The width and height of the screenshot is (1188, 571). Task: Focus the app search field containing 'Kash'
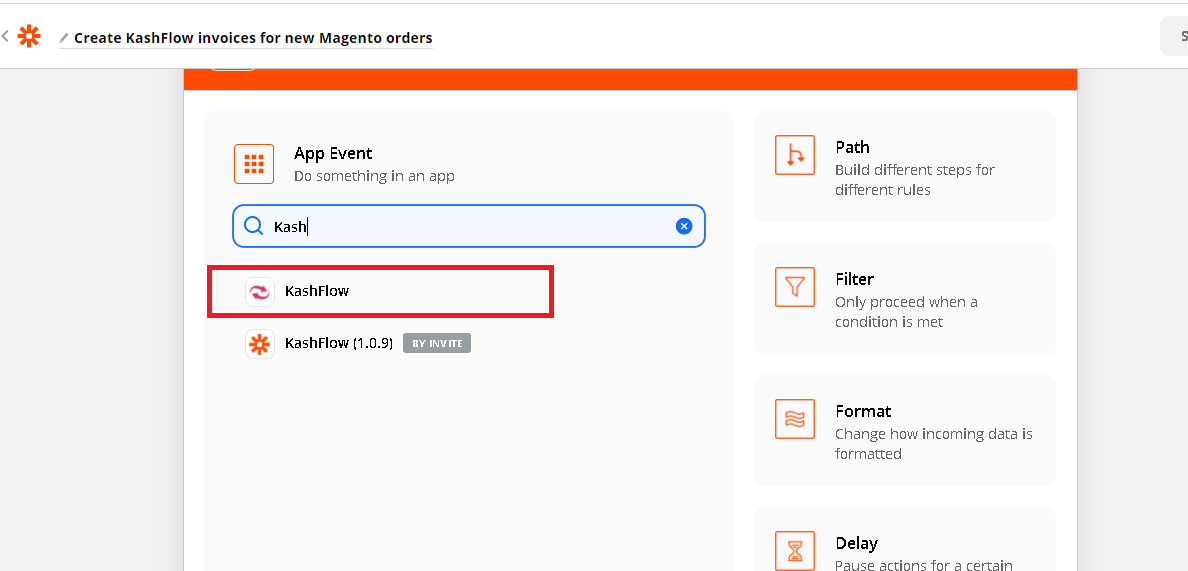tap(470, 227)
